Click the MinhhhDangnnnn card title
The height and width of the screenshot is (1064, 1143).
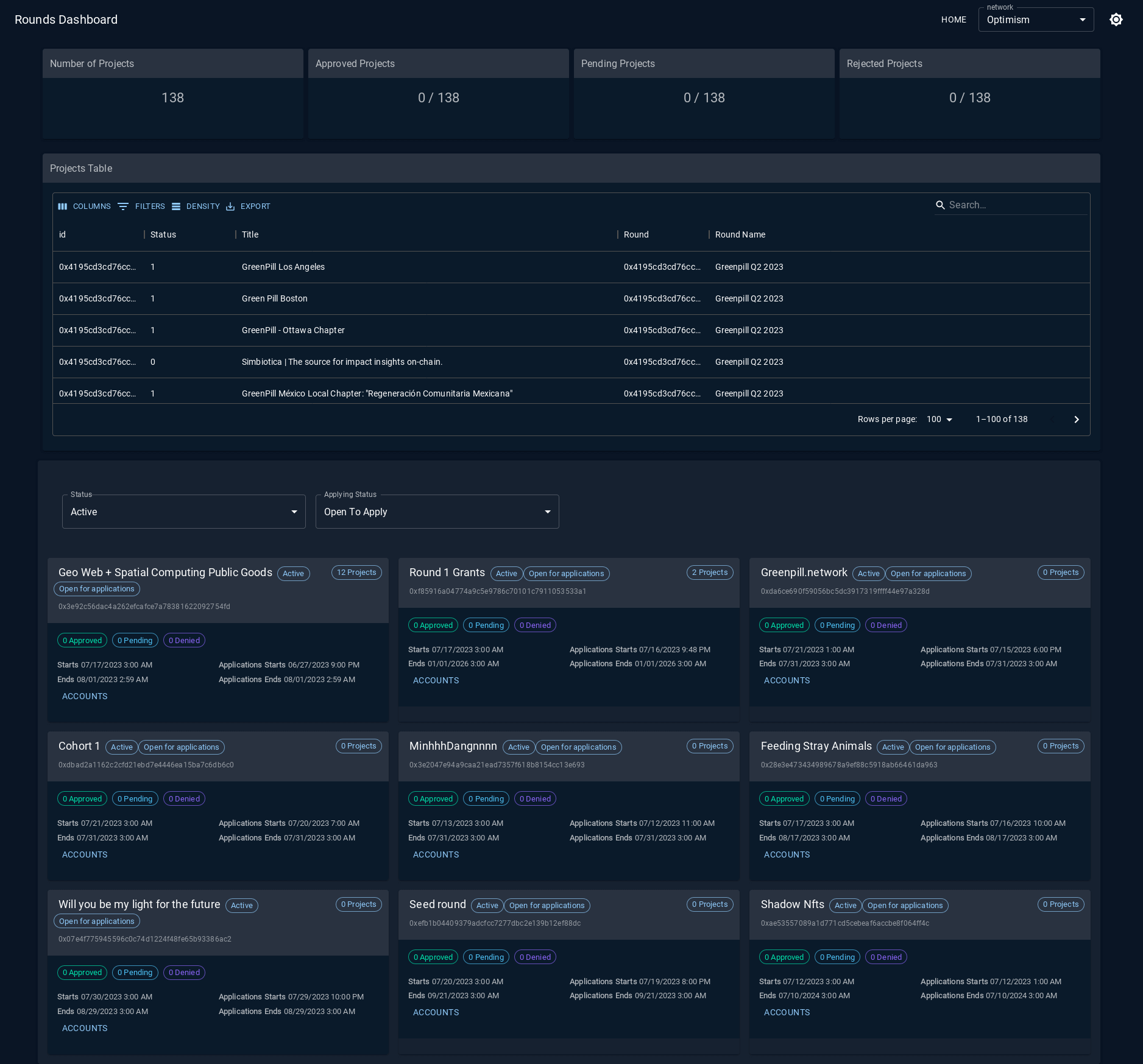pos(453,746)
